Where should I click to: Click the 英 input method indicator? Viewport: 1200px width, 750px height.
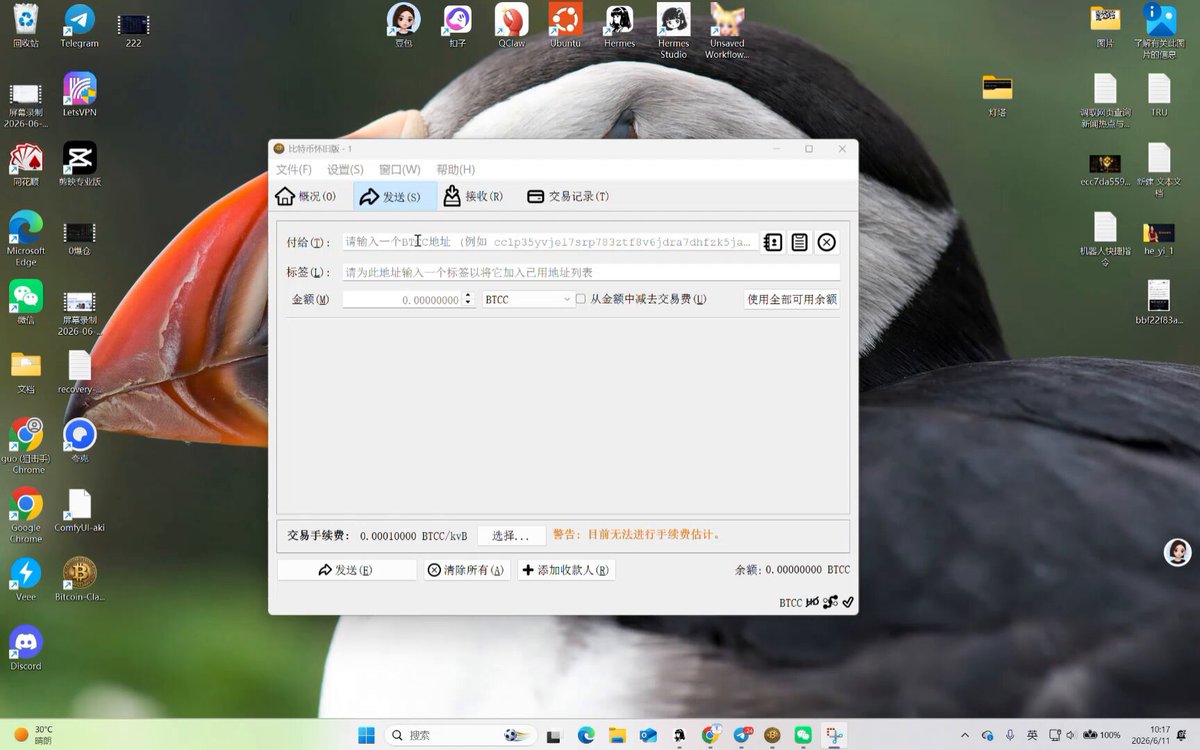pyautogui.click(x=1032, y=735)
